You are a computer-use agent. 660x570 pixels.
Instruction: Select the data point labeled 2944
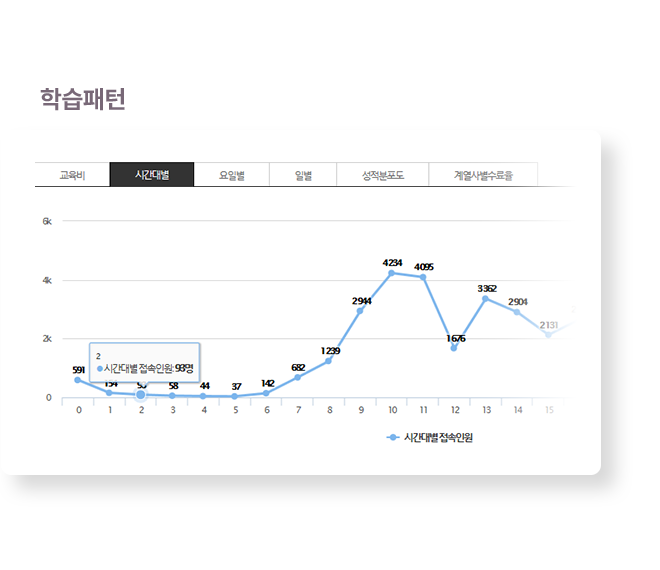360,311
